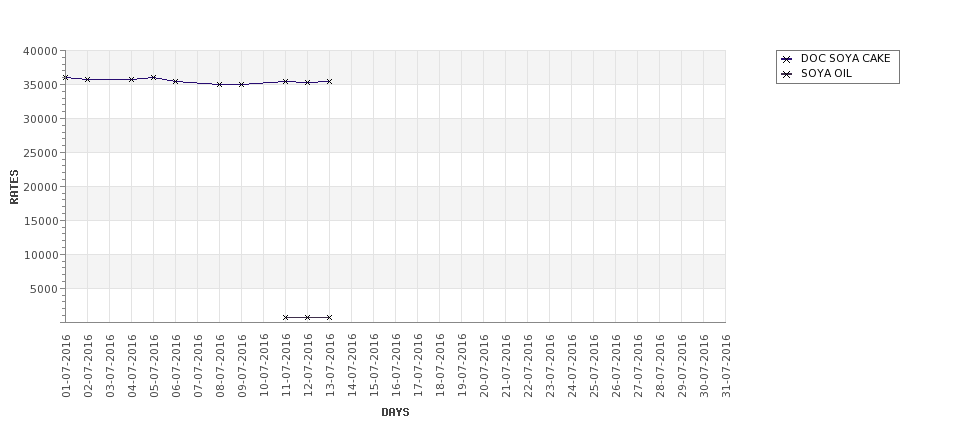Click the 02-07-2016 date label

click(x=88, y=366)
